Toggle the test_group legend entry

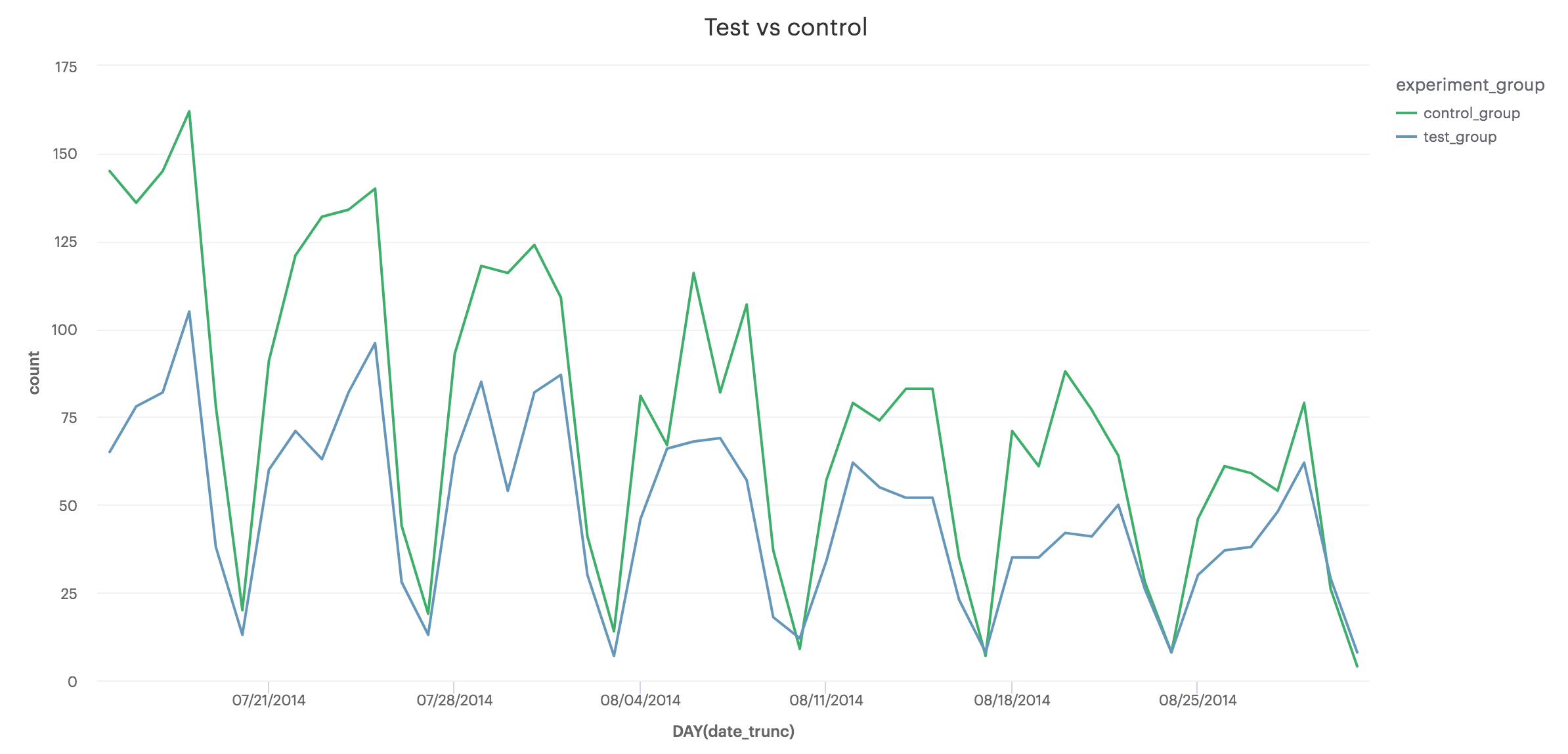(1459, 137)
